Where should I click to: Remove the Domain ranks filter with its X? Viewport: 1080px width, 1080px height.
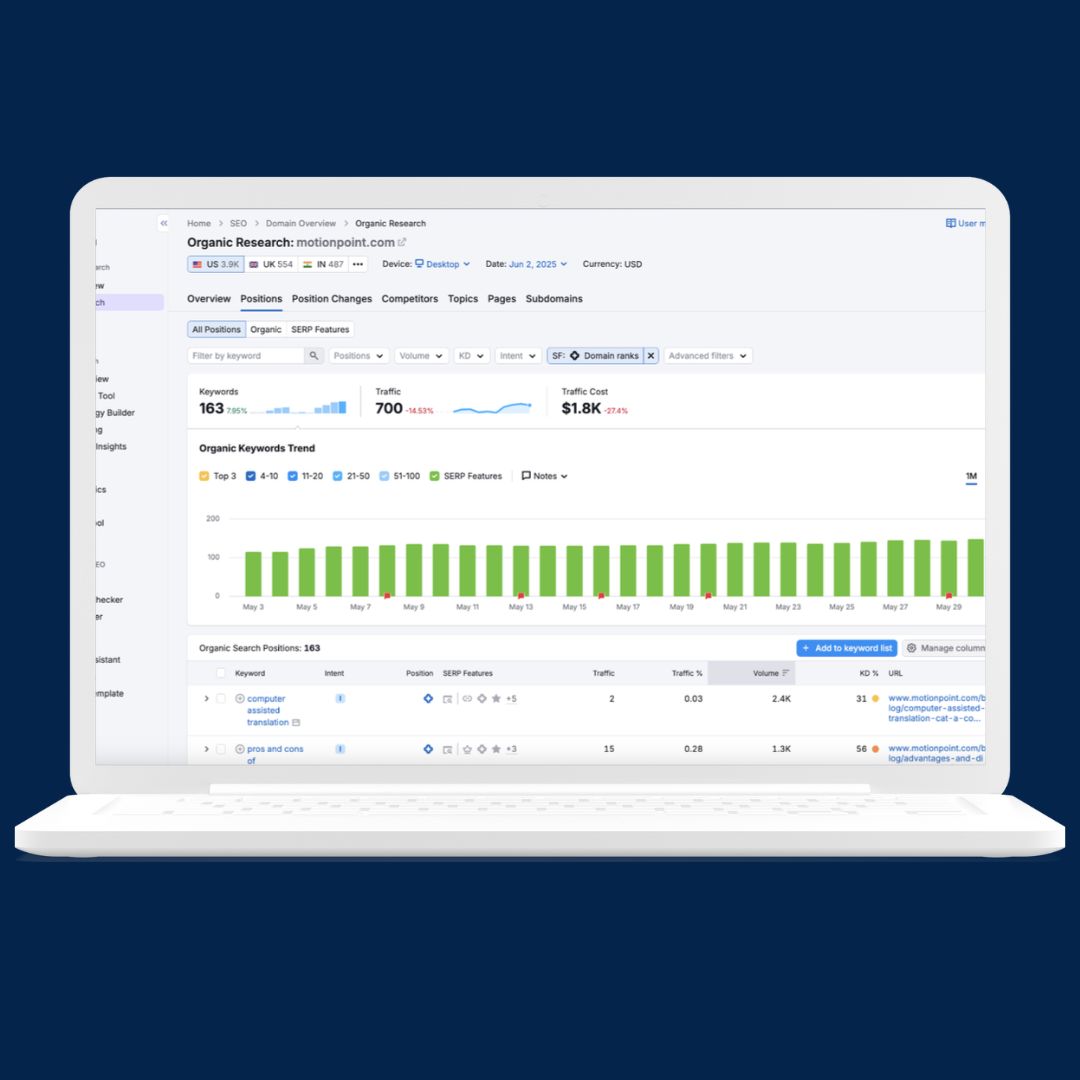tap(651, 356)
